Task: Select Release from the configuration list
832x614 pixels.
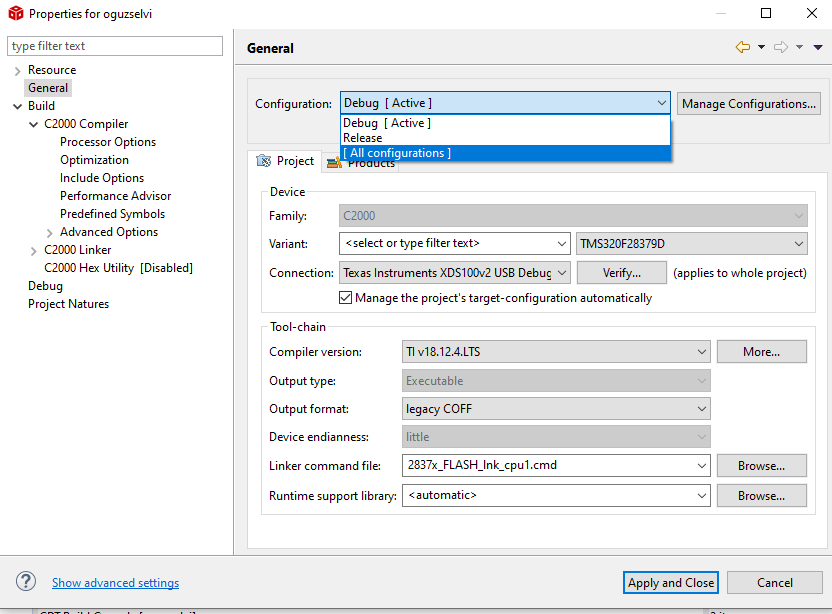Action: 363,138
